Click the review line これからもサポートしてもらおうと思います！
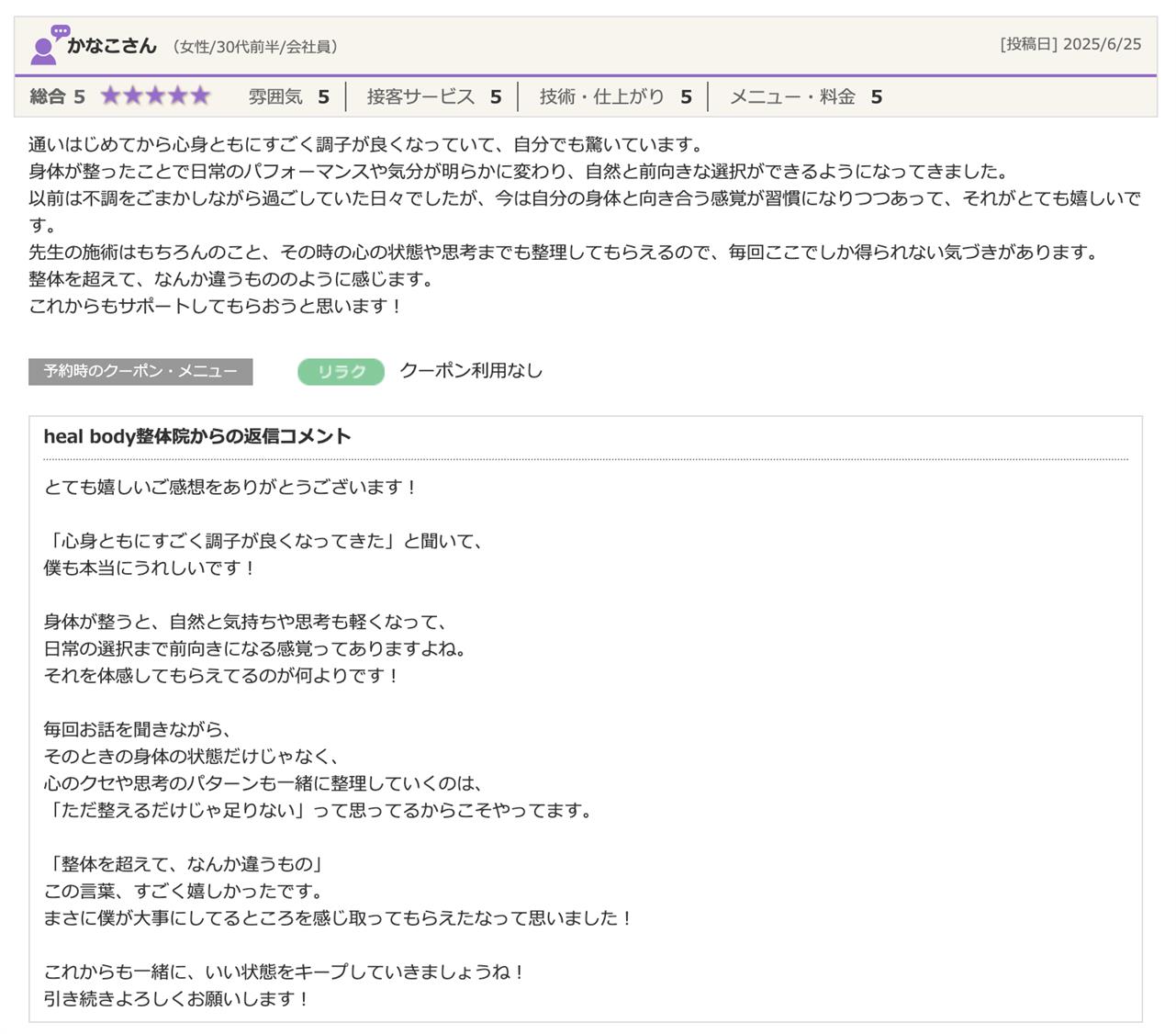Screen dimensions: 1176x1034 click(216, 306)
